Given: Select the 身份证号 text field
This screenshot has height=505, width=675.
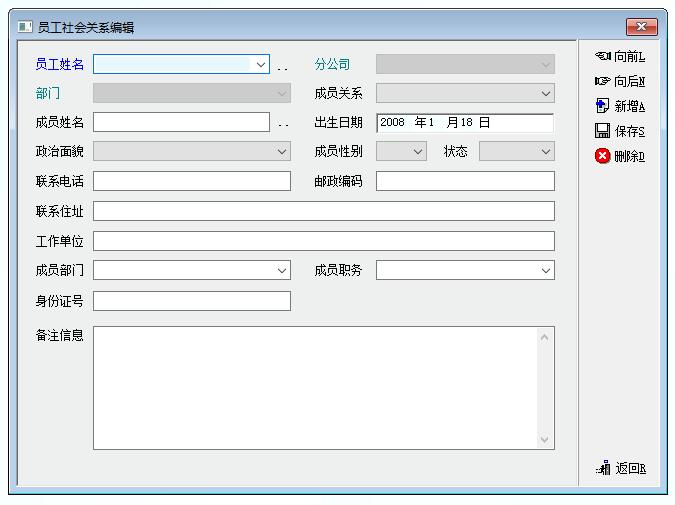Looking at the screenshot, I should pyautogui.click(x=191, y=301).
